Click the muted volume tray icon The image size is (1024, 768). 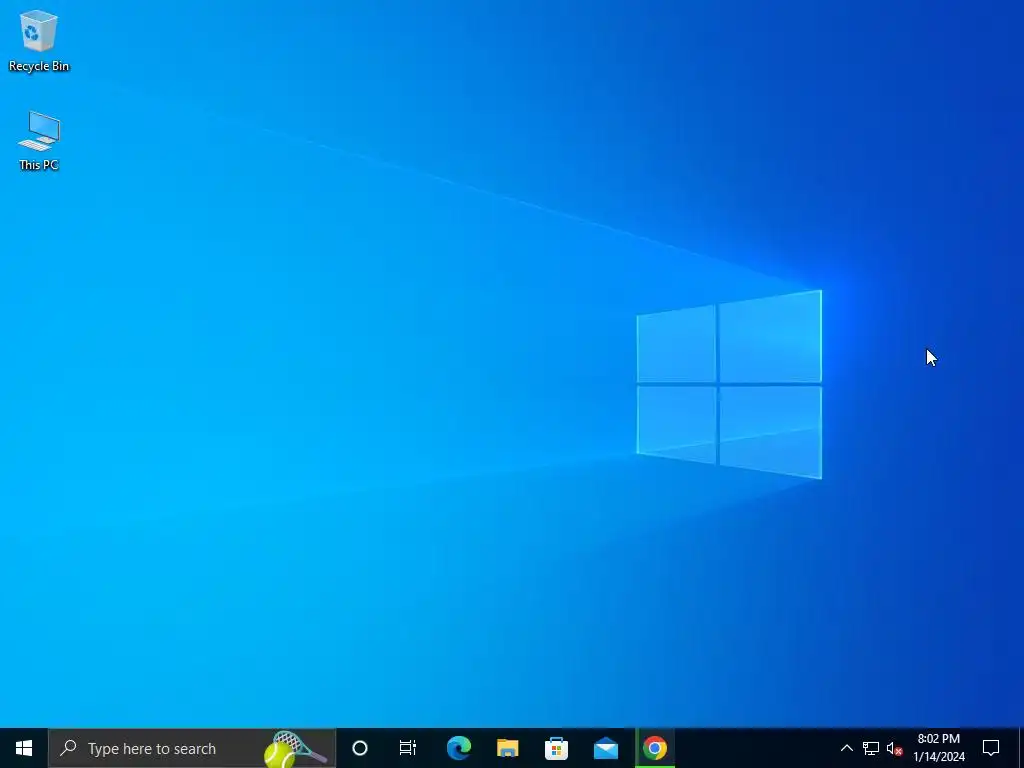click(895, 748)
